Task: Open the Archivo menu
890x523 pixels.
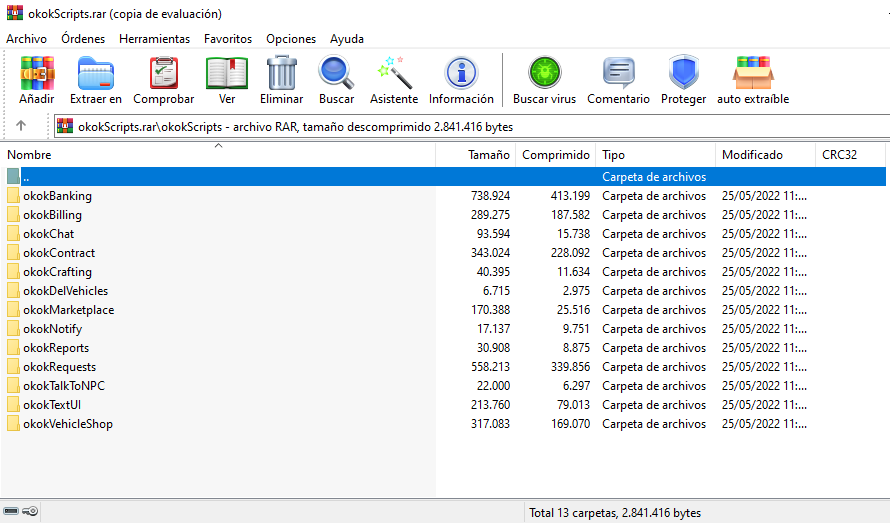Action: tap(26, 39)
